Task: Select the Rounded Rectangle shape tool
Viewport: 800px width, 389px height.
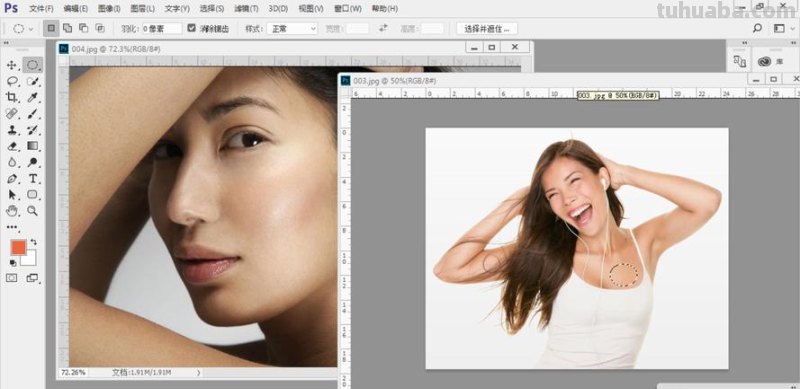Action: [x=33, y=194]
